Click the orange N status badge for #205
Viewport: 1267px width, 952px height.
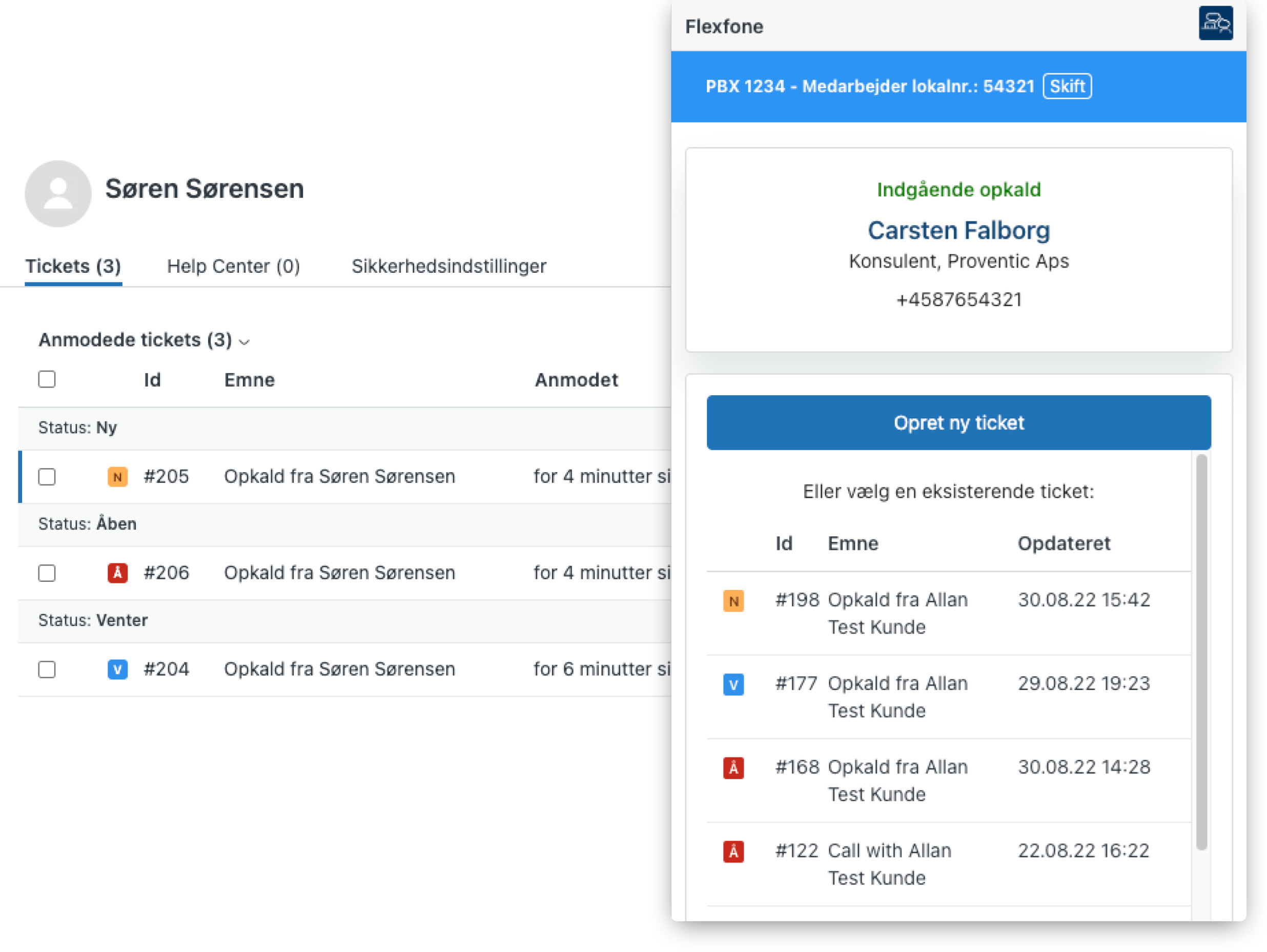tap(117, 477)
